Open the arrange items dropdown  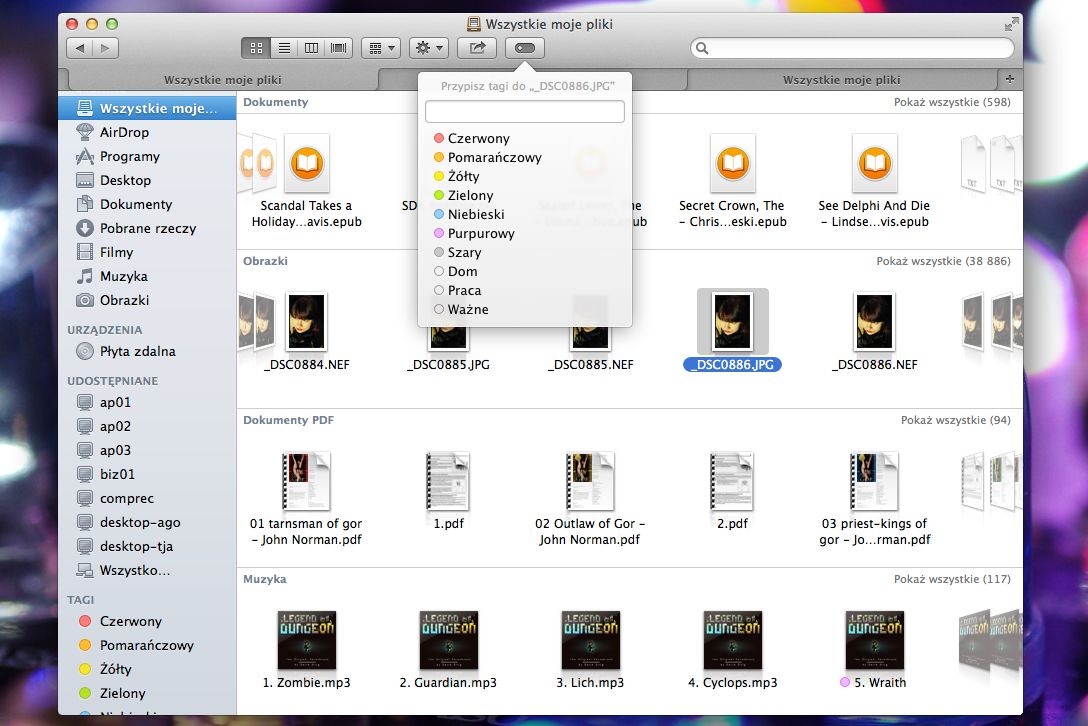click(x=381, y=48)
